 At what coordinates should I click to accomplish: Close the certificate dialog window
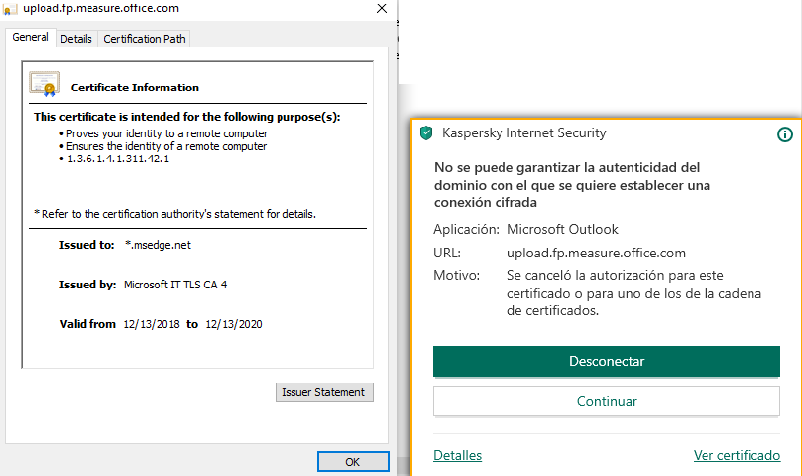point(382,8)
